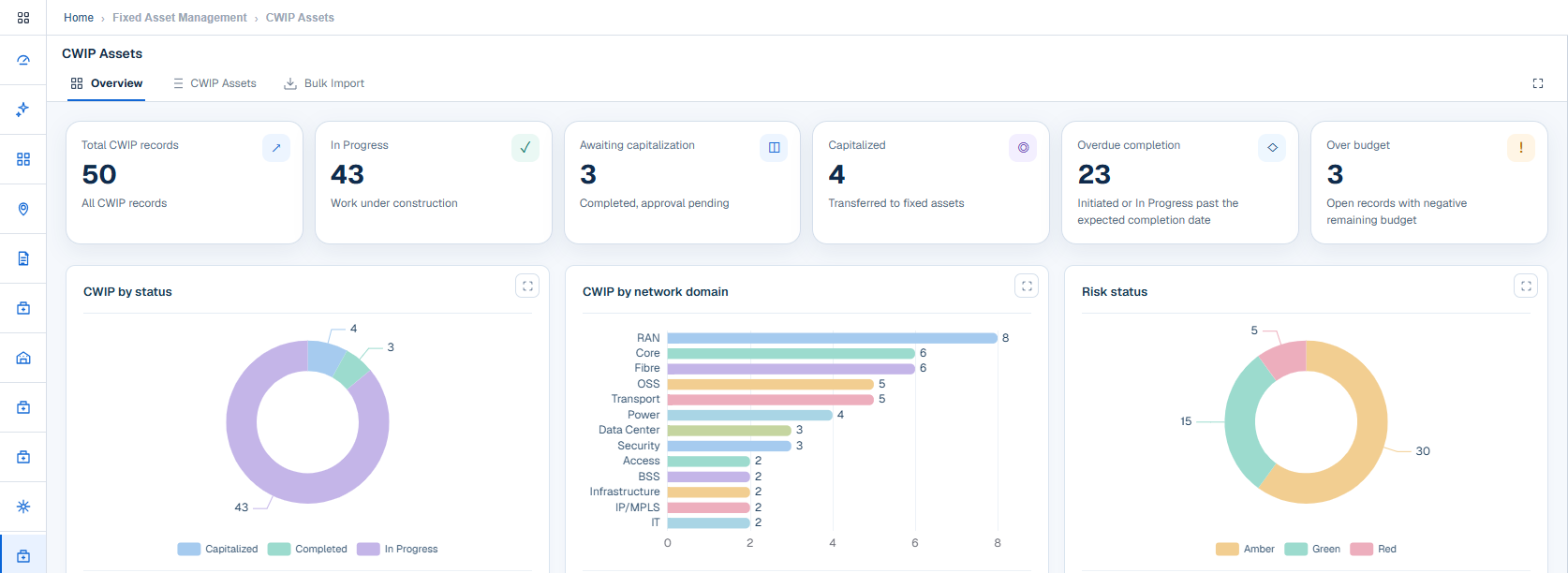Open the warehouse building icon in sidebar

[23, 358]
